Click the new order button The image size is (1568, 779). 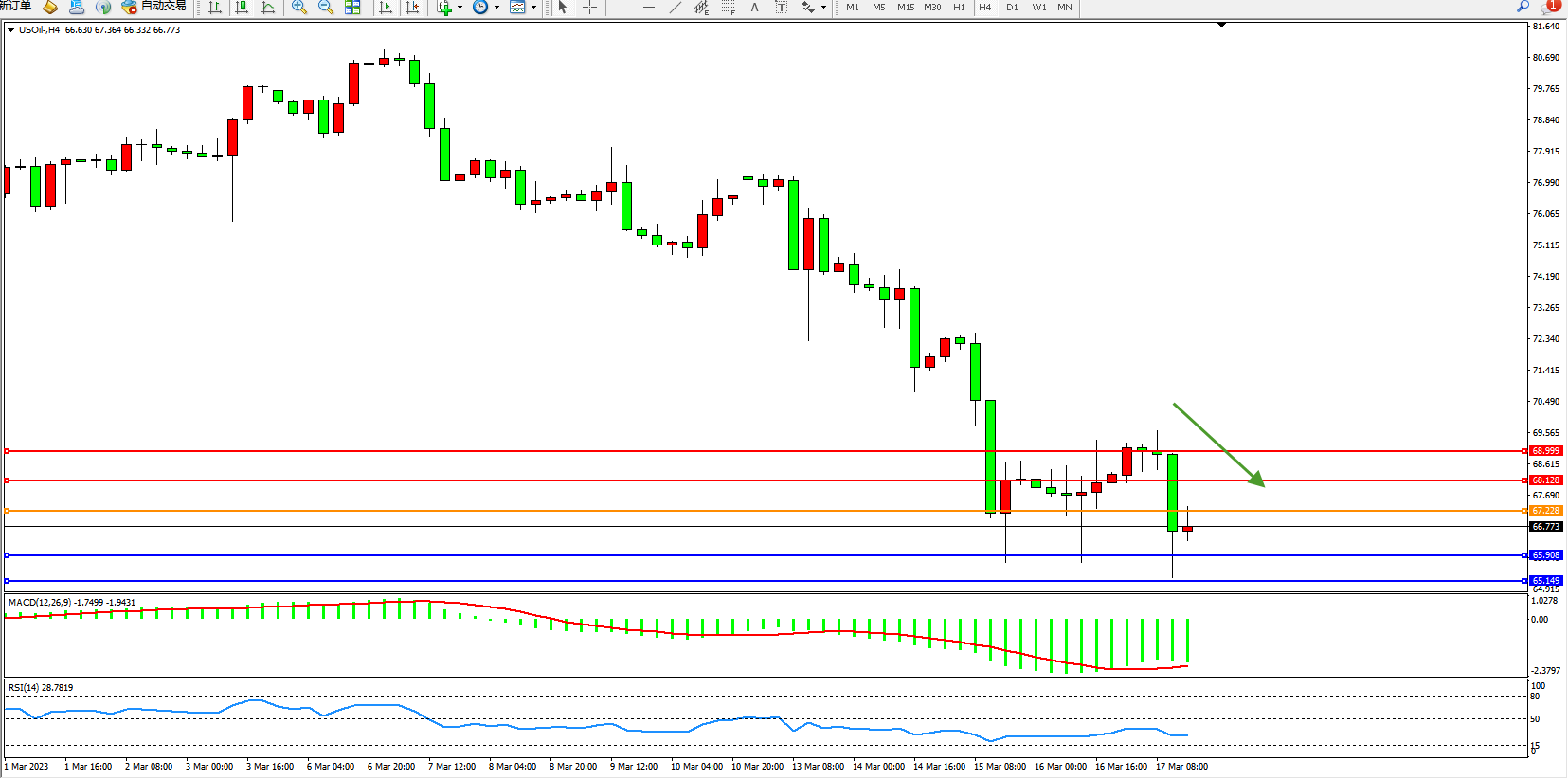(15, 7)
